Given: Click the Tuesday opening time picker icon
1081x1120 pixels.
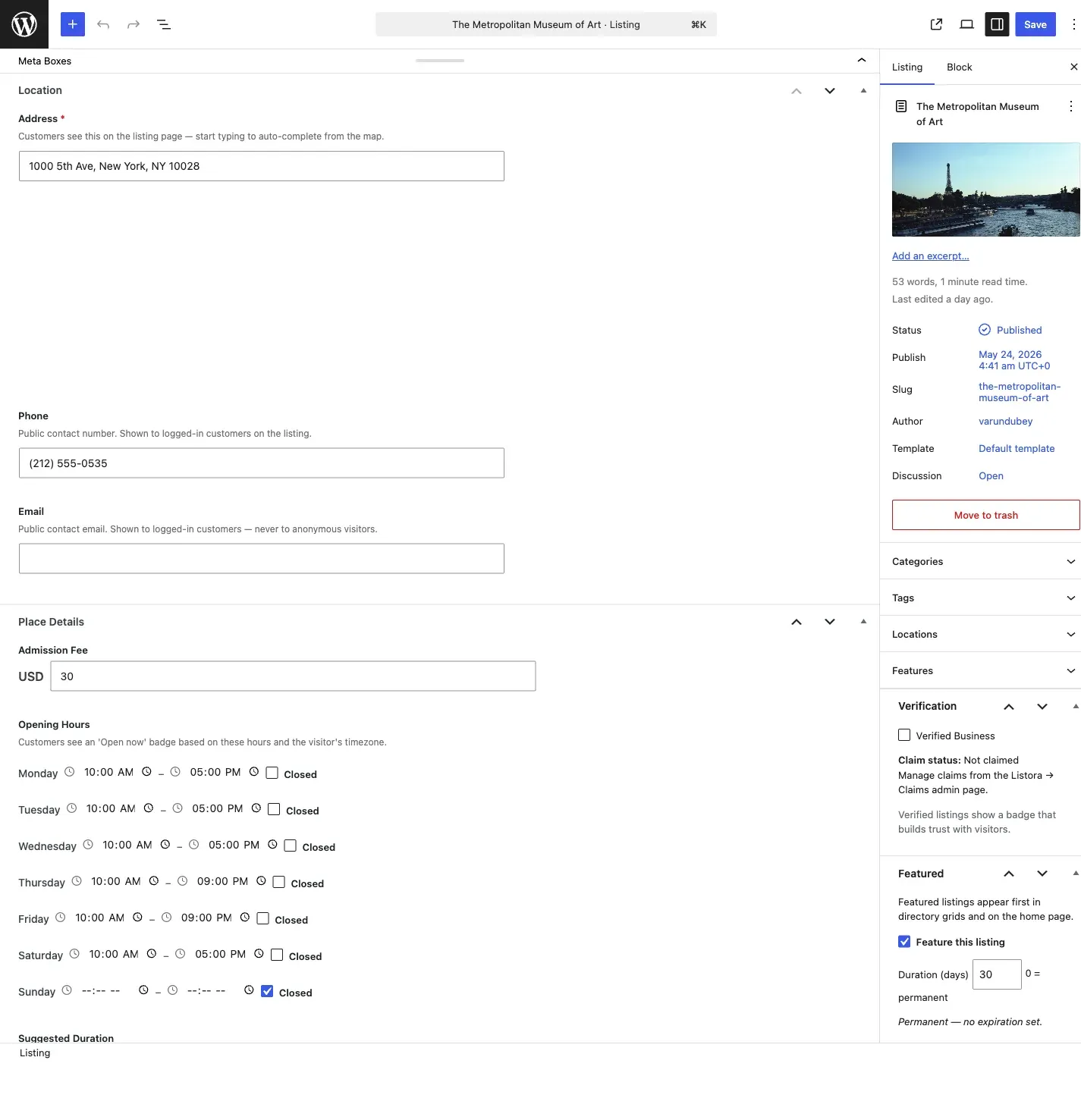Looking at the screenshot, I should (x=149, y=808).
